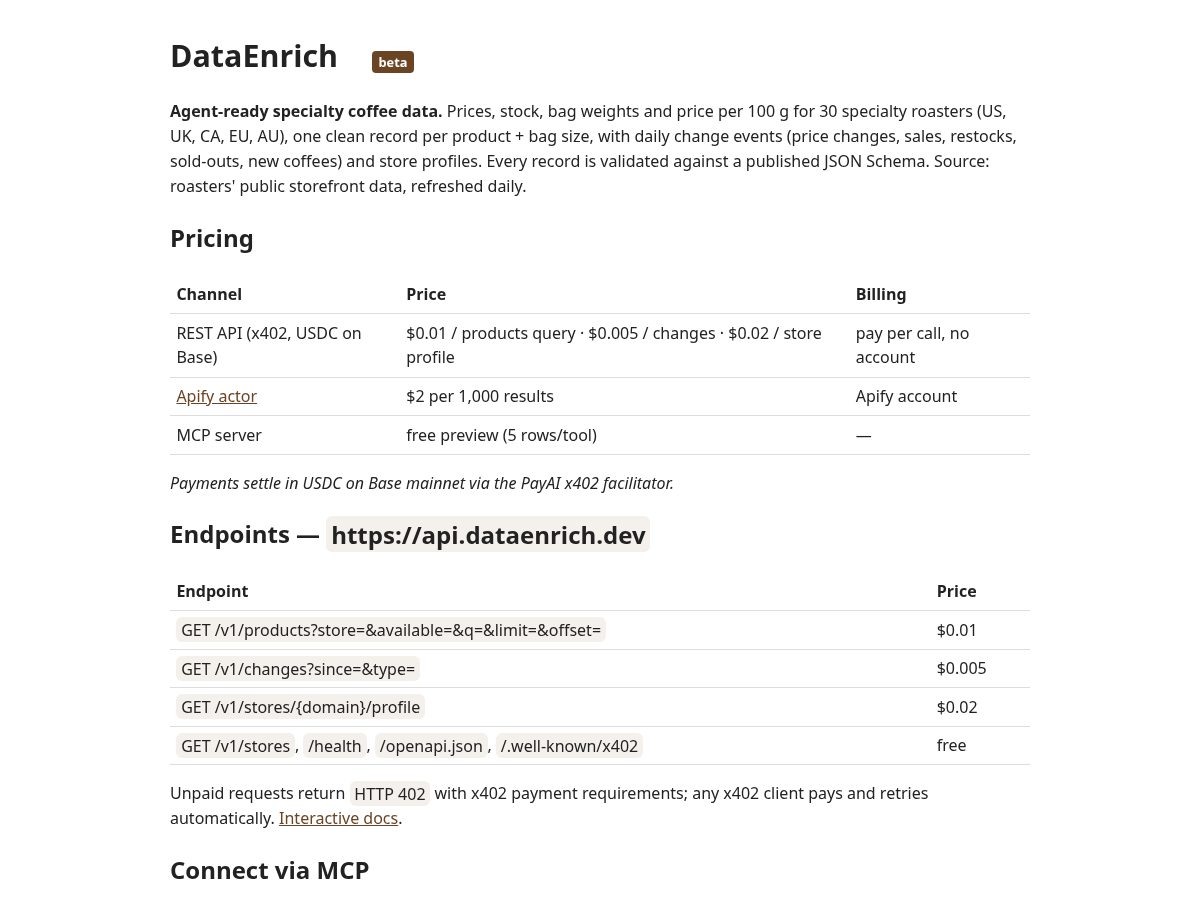1200x900 pixels.
Task: Select the GET /v1/stores/{domain}/profile endpoint
Action: [300, 707]
